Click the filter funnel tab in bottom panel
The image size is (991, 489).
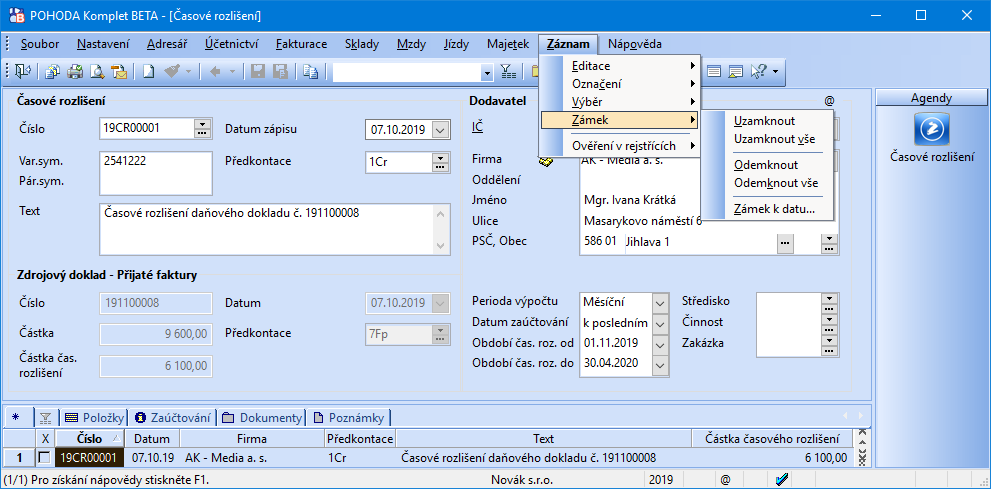(46, 418)
